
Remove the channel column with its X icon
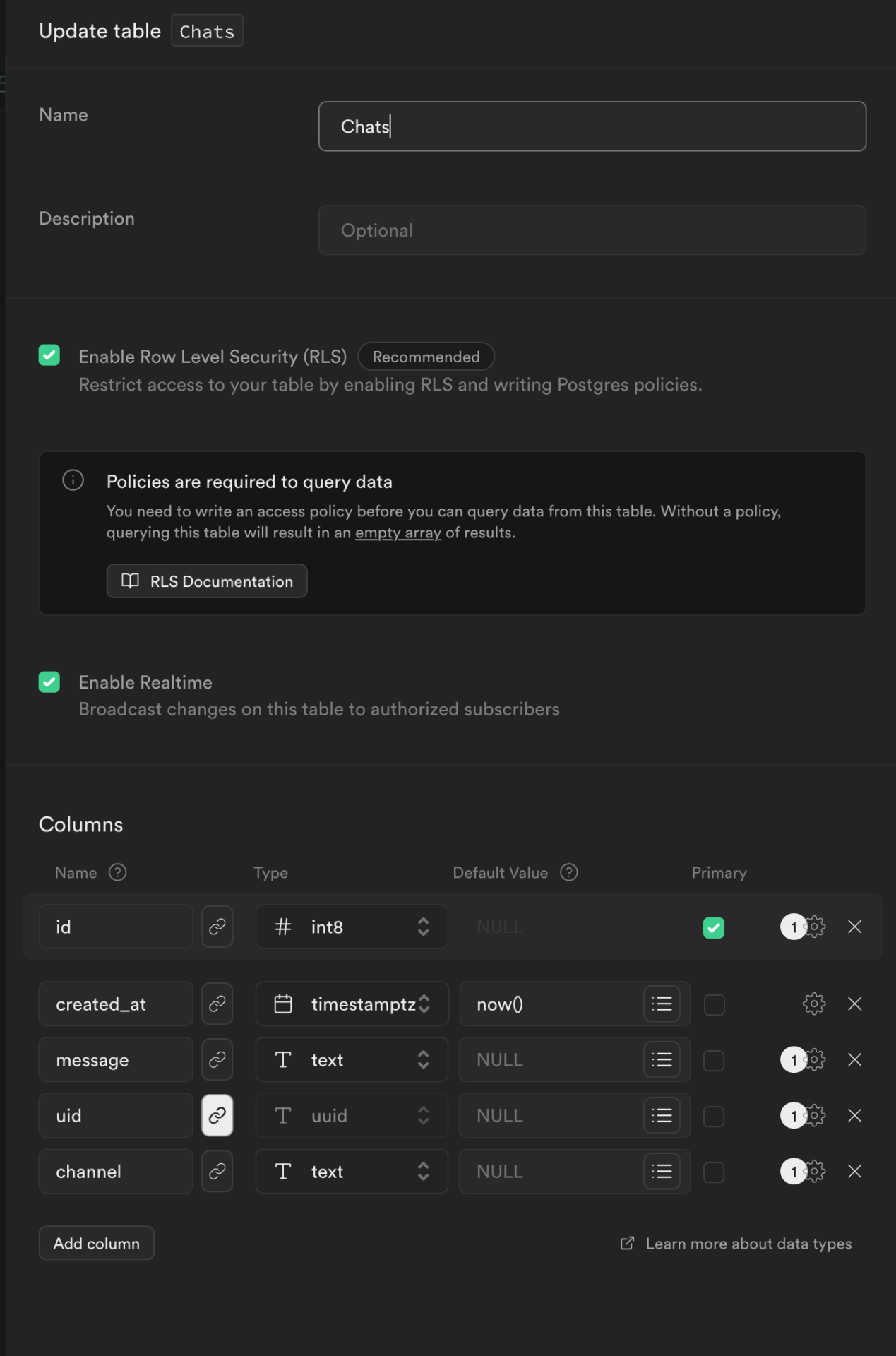(854, 1172)
